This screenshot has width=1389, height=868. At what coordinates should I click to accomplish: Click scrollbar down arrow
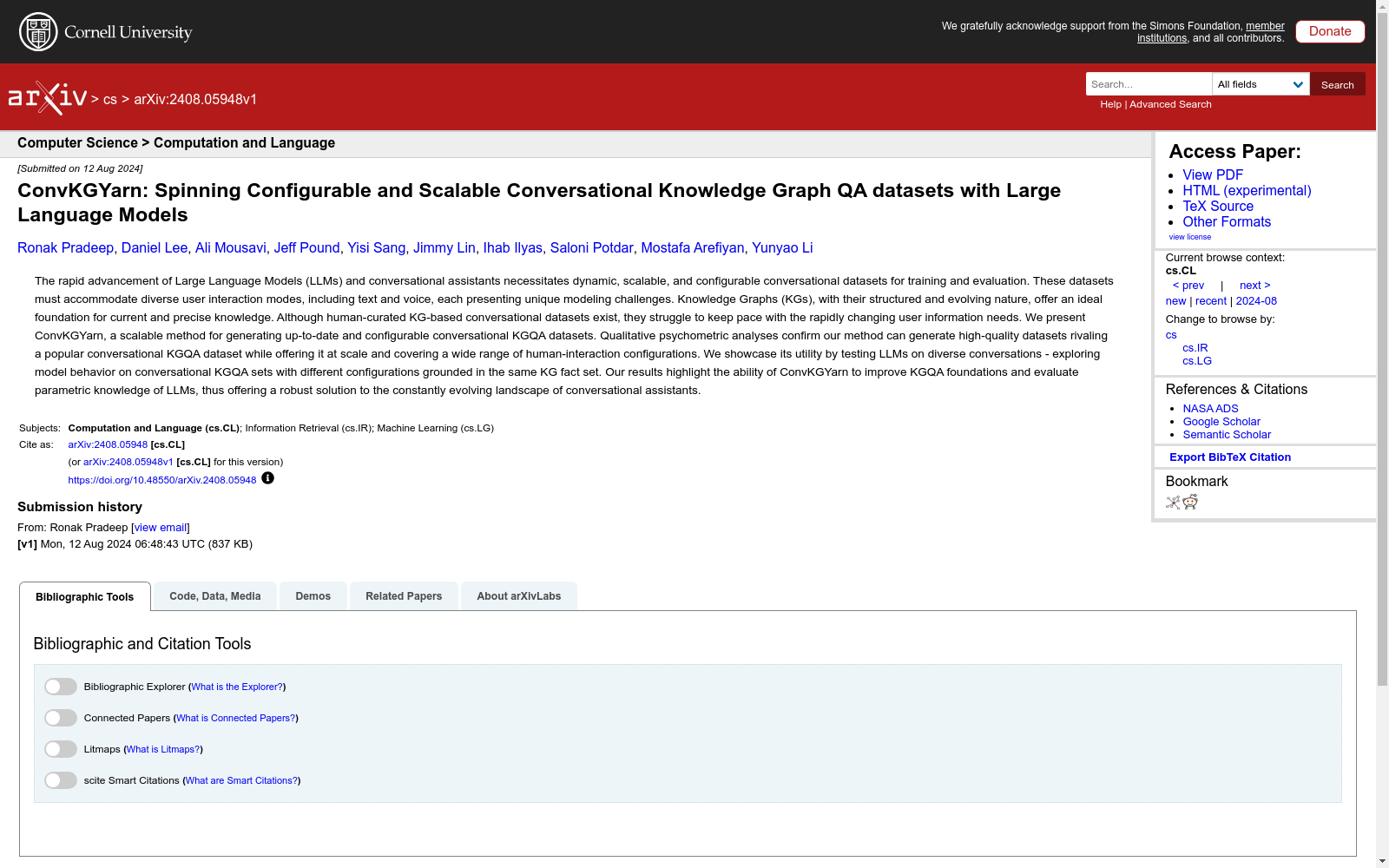tap(1382, 861)
